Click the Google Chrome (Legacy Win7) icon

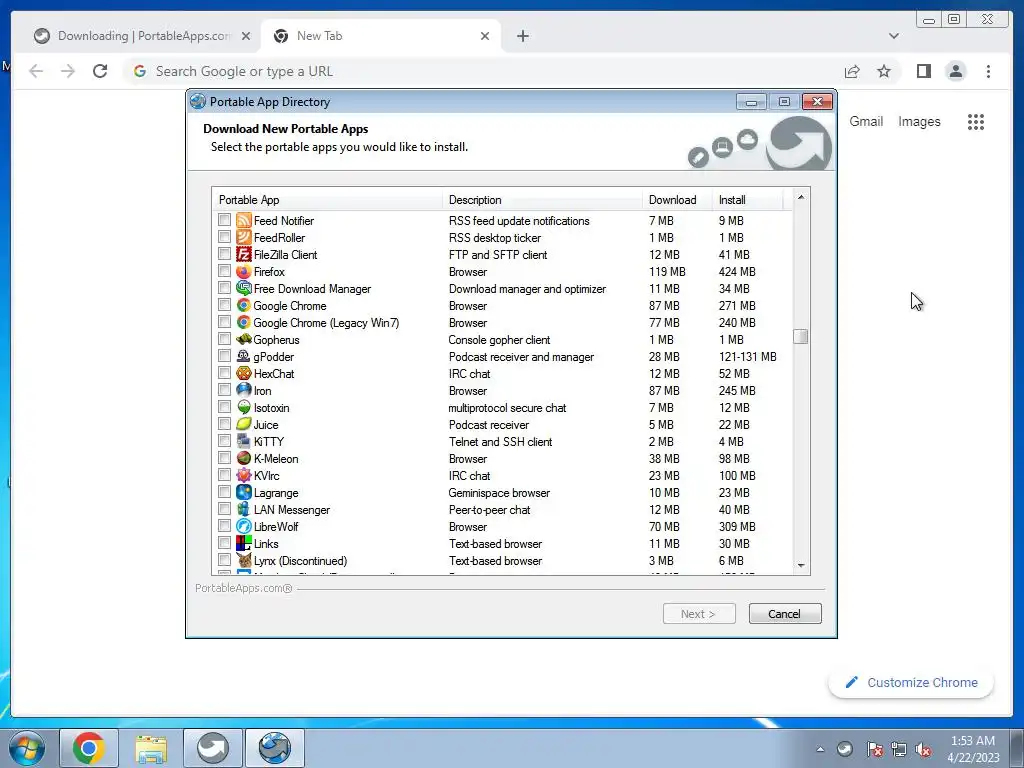244,323
